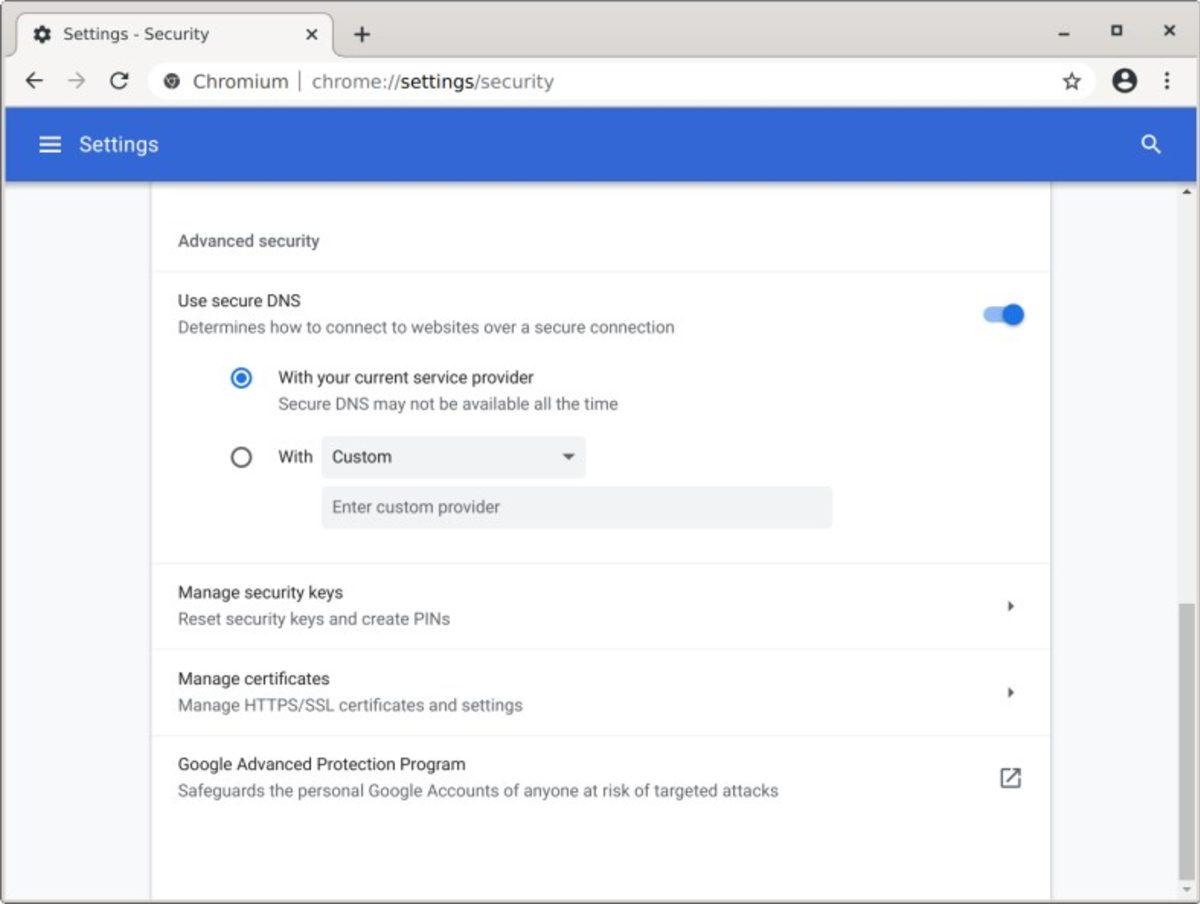Click the profile avatar icon

tap(1121, 81)
